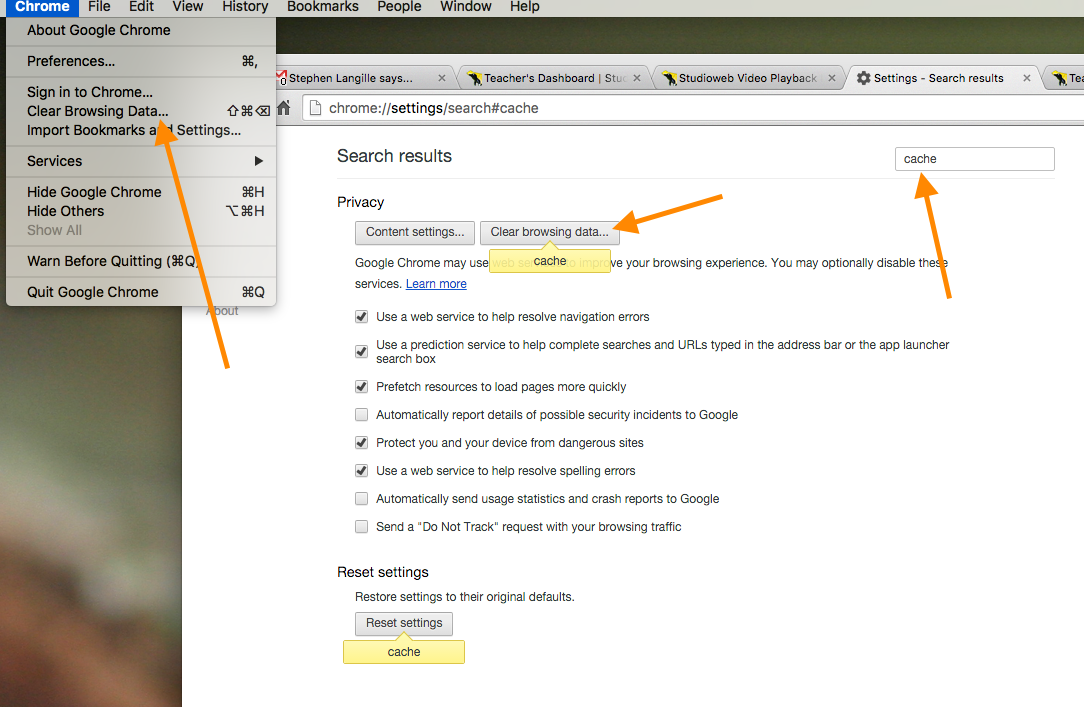Screen dimensions: 1084x707
Task: Expand the Services submenu arrow
Action: (x=259, y=161)
